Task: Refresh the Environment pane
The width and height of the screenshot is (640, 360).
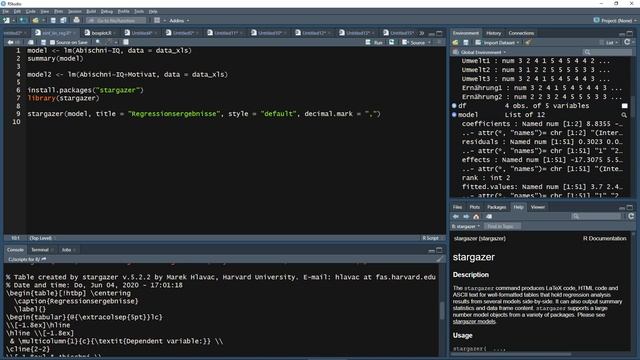Action: tap(627, 42)
